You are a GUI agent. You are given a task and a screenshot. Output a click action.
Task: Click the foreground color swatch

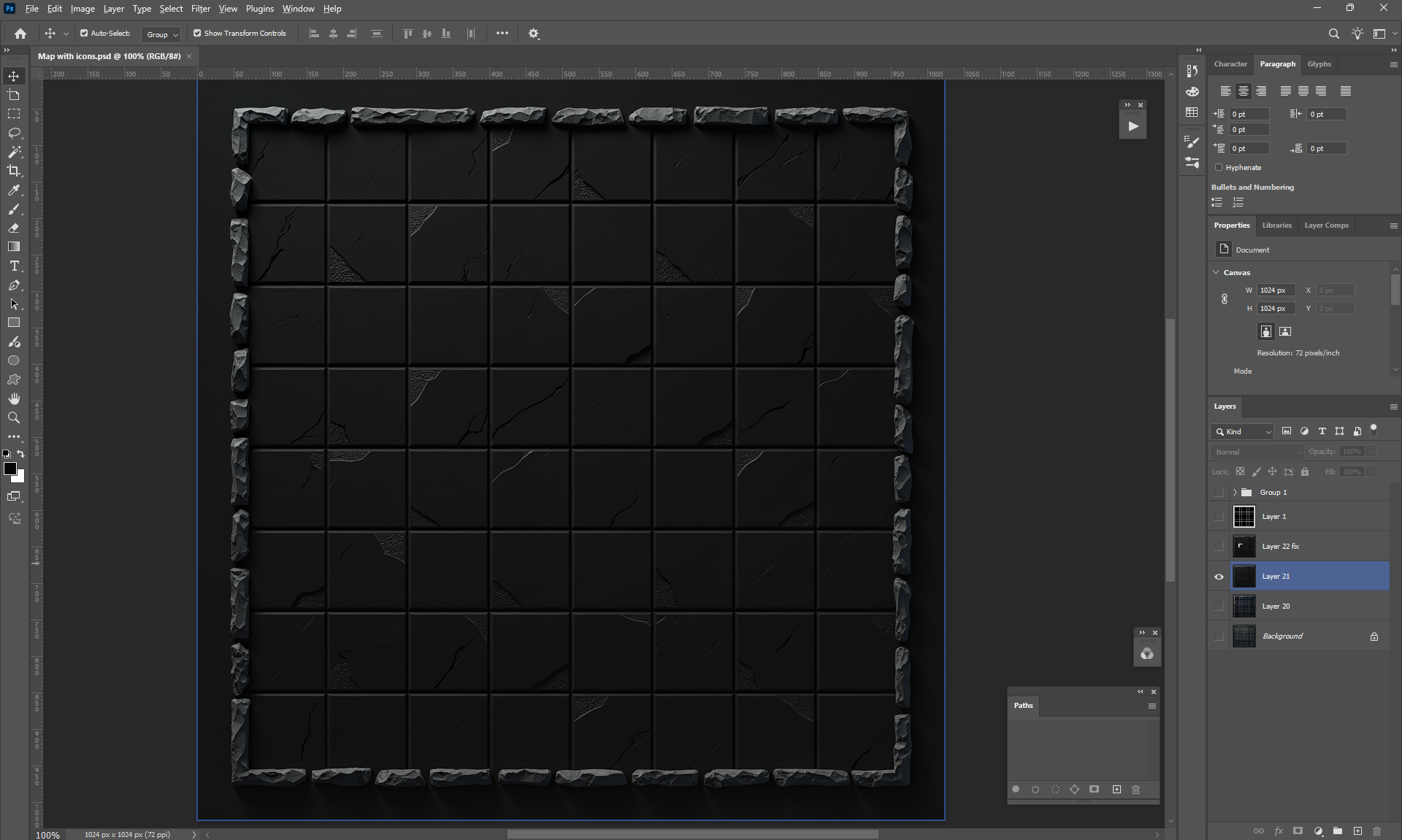pos(9,469)
